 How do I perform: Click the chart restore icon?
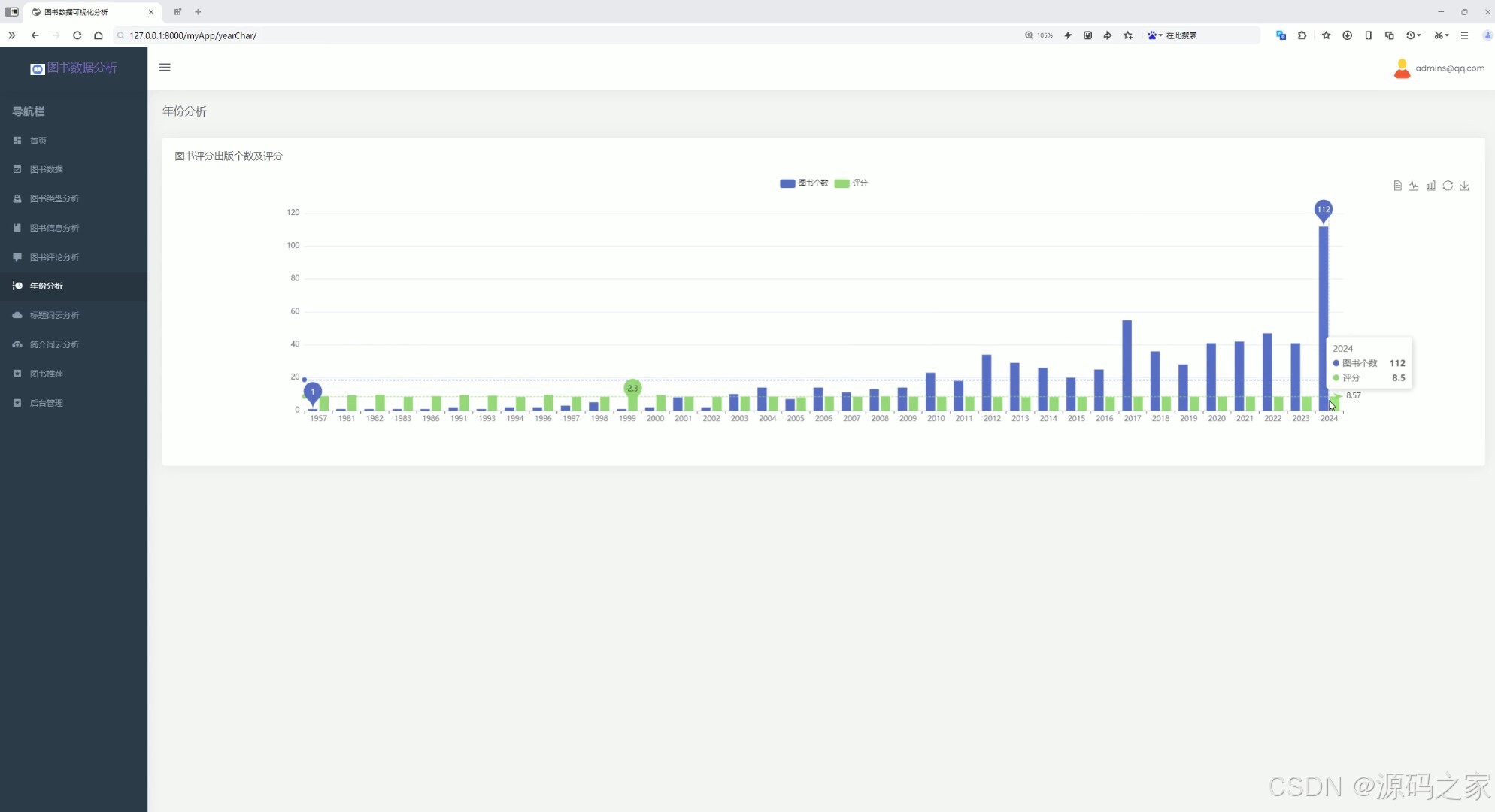(x=1448, y=186)
